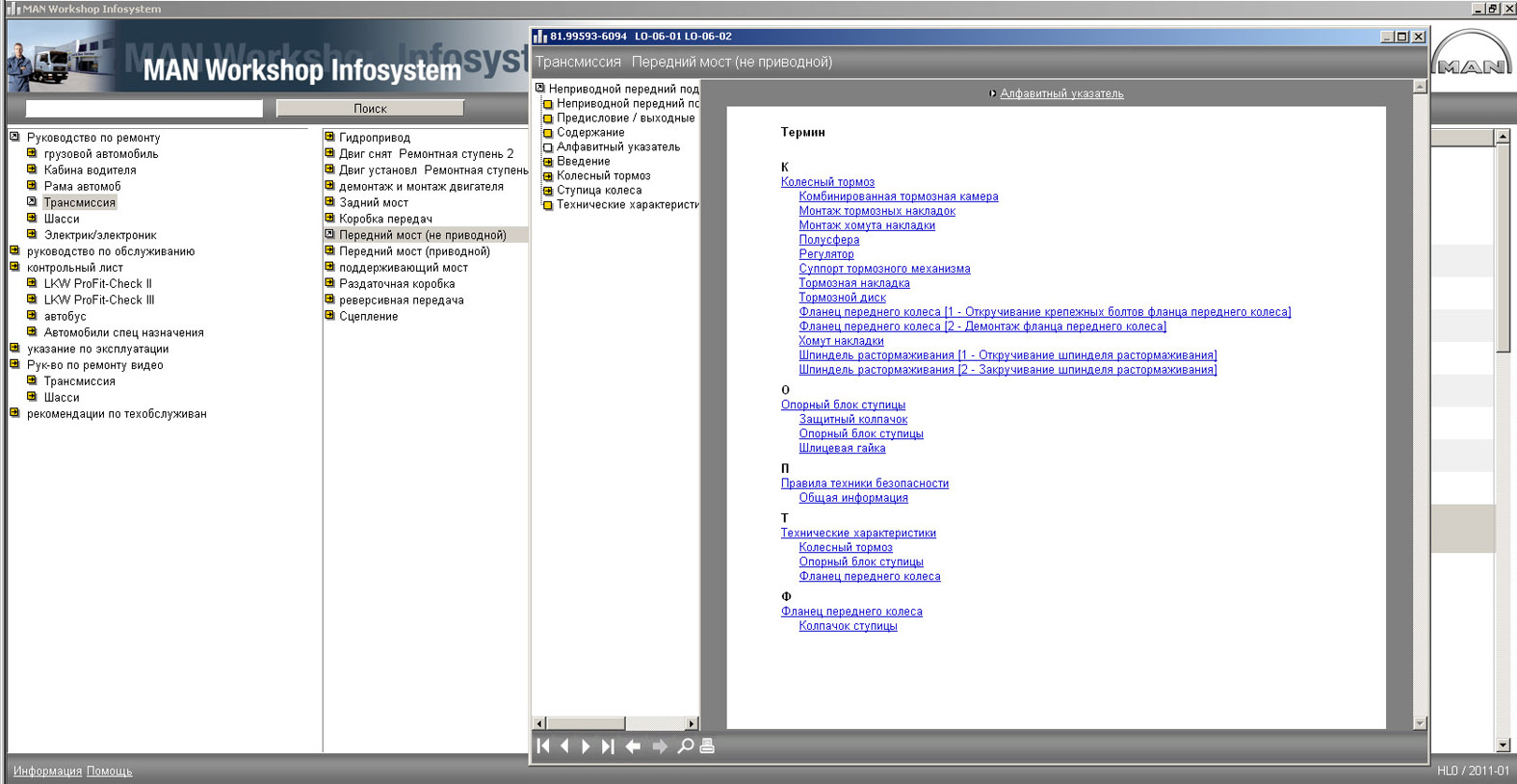Expand the Колесный тормоз node in the document tree
This screenshot has width=1517, height=784.
pyautogui.click(x=547, y=176)
